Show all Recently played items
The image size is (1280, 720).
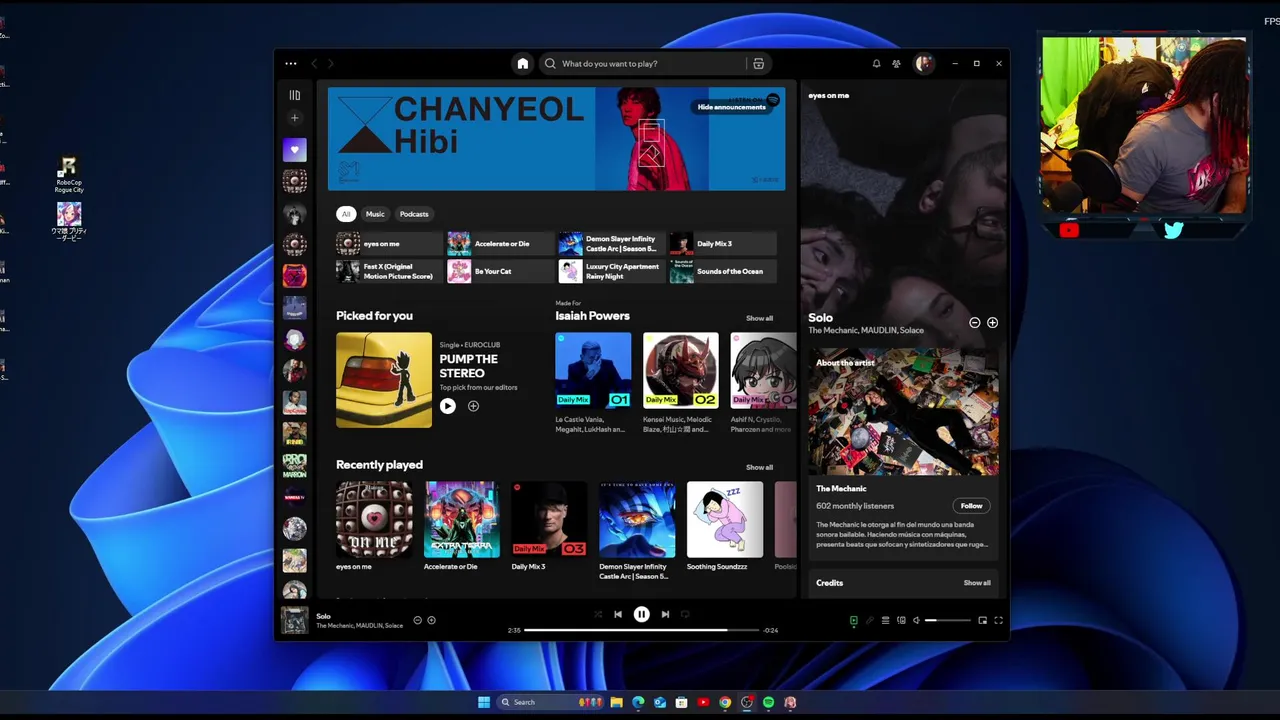759,467
